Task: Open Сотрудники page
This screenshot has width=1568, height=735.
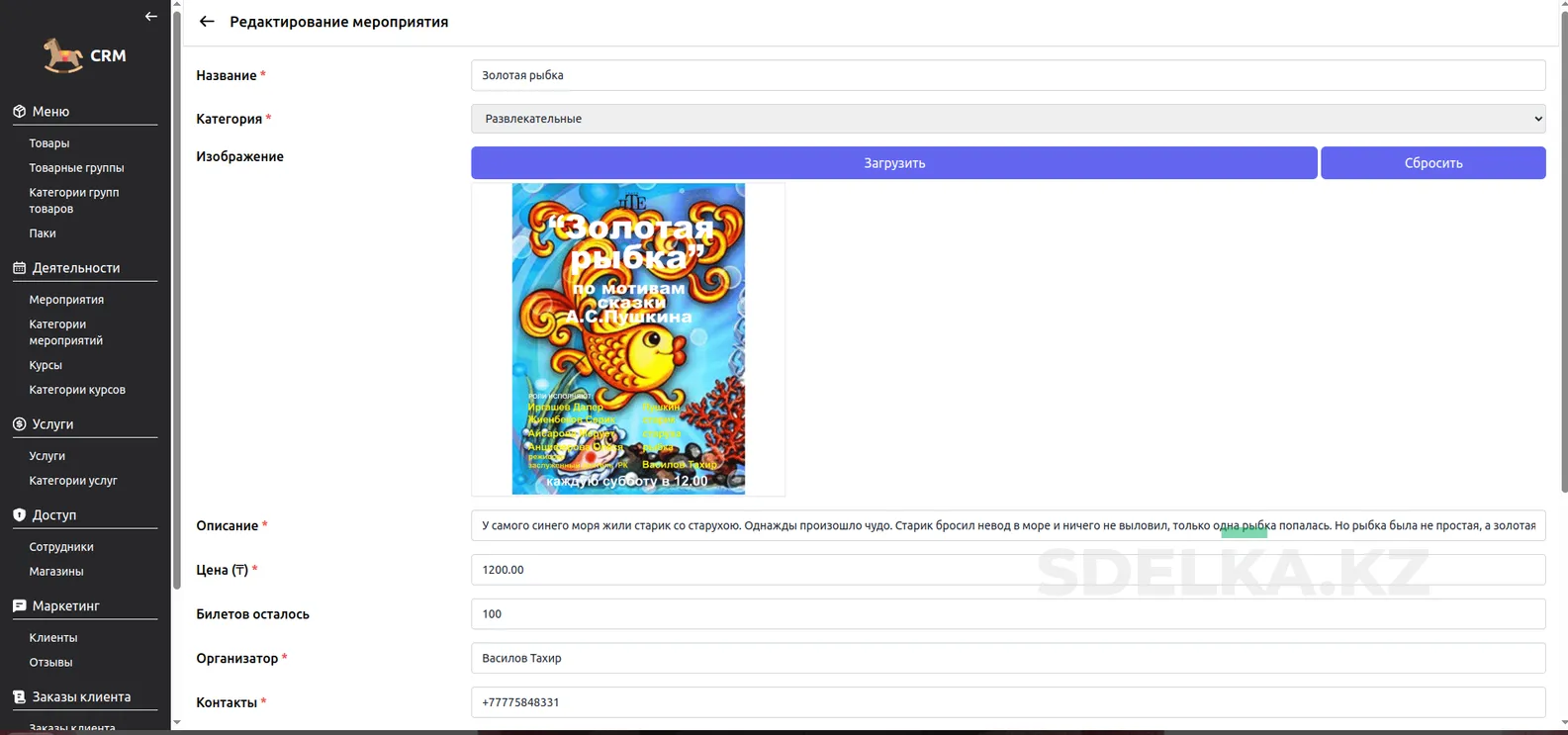Action: pyautogui.click(x=61, y=547)
